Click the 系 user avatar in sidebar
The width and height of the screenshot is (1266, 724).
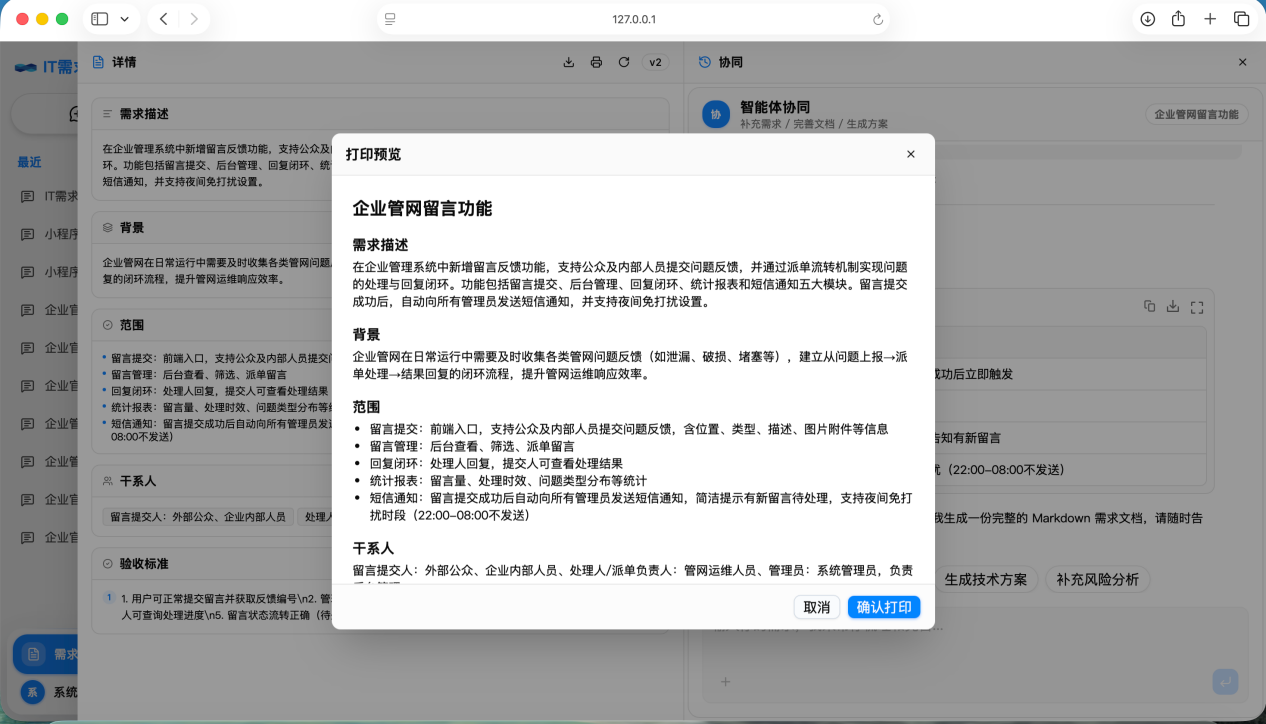click(33, 692)
